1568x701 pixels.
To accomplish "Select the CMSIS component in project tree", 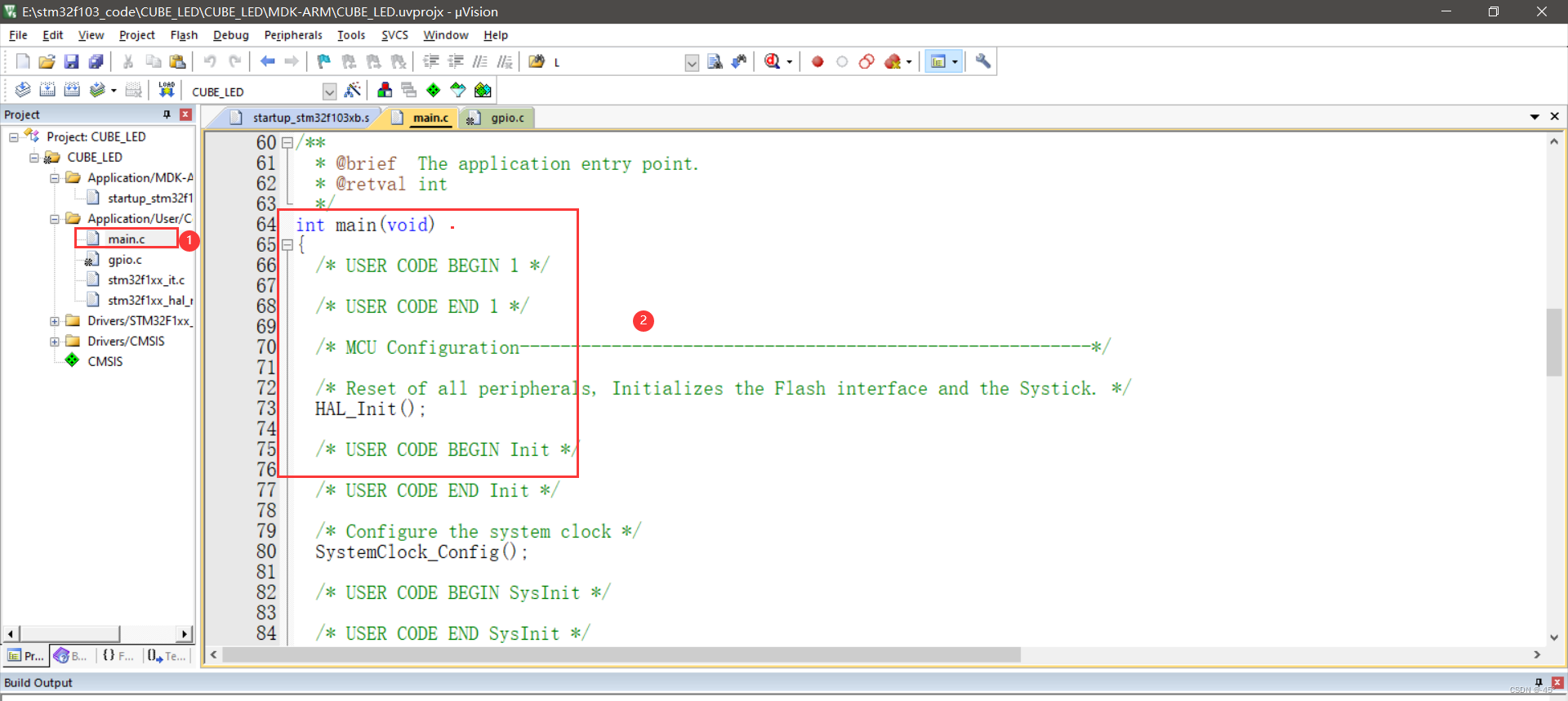I will pos(105,362).
